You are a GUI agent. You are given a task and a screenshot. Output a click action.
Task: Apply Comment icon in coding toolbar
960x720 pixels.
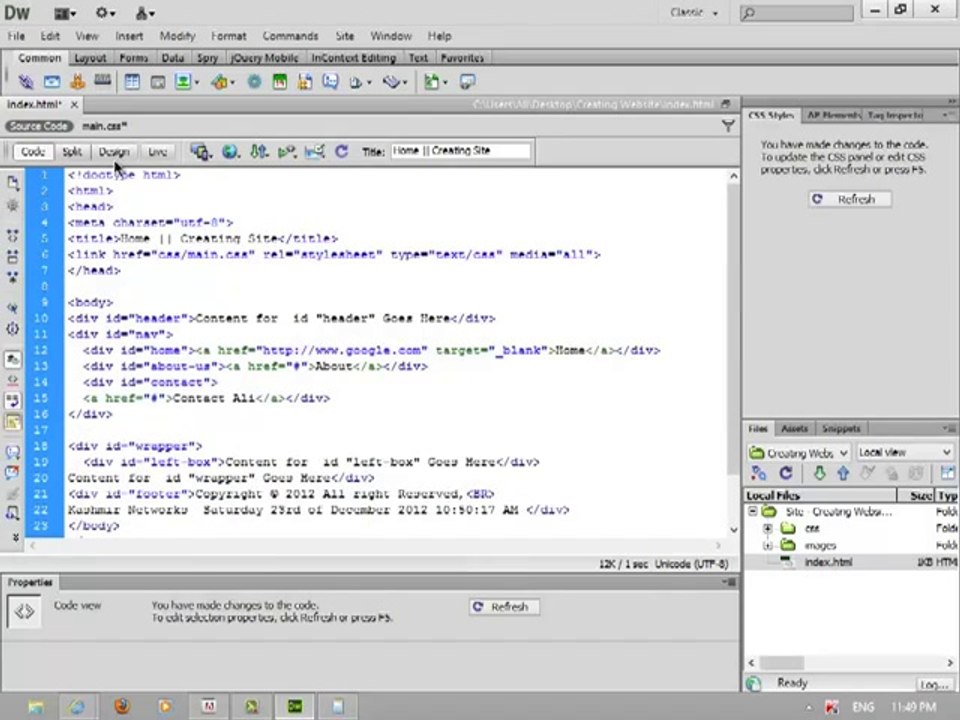13,452
